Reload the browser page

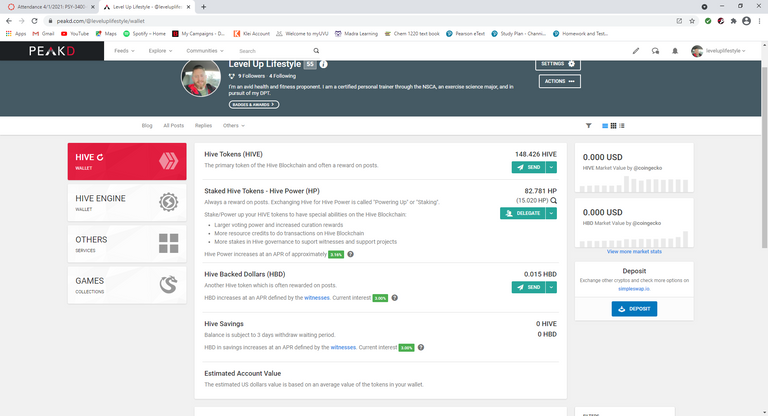point(34,21)
